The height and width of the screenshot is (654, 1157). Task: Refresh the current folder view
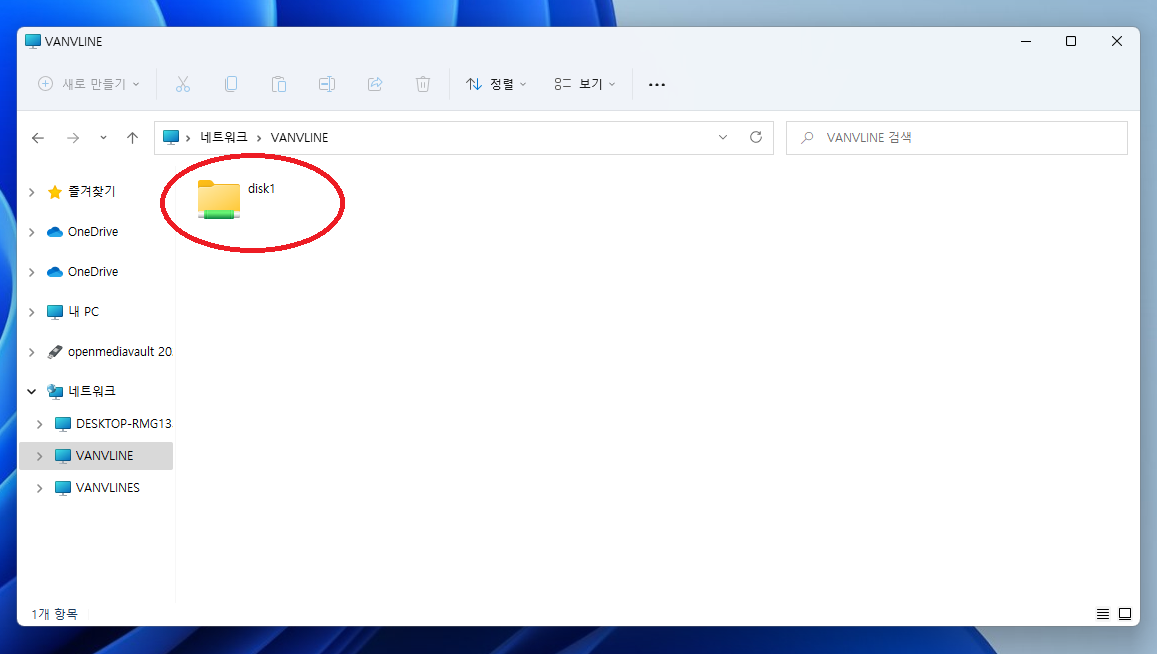click(756, 137)
